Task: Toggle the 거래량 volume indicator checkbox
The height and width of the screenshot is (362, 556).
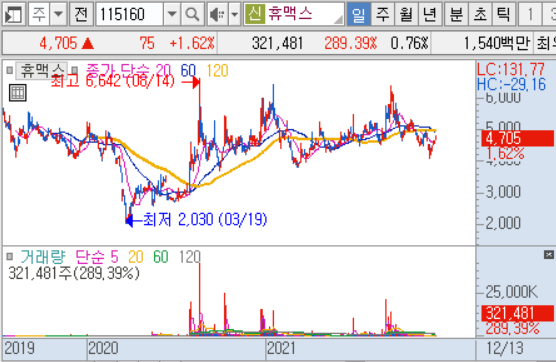Action: pos(10,256)
